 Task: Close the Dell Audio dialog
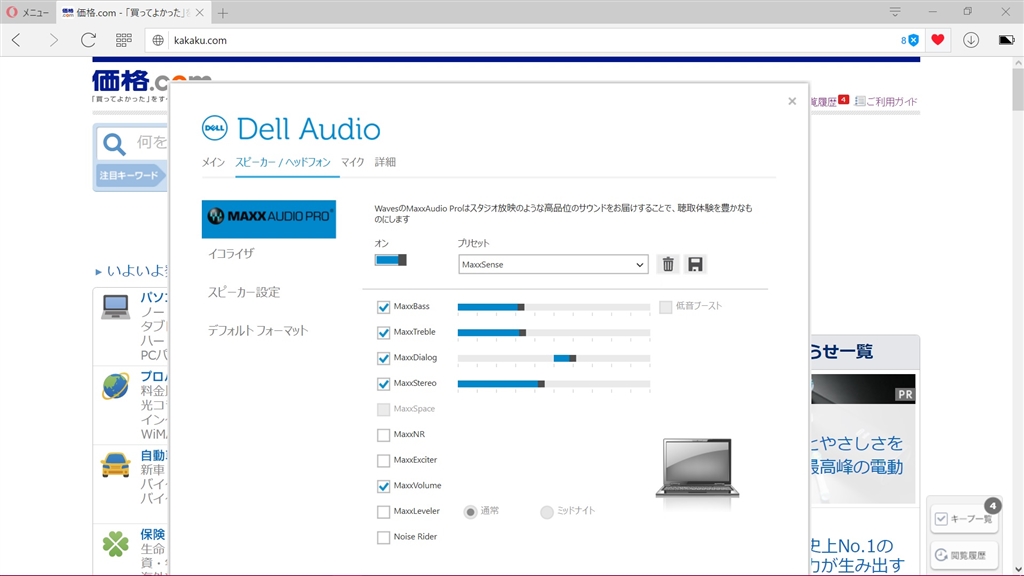point(792,101)
